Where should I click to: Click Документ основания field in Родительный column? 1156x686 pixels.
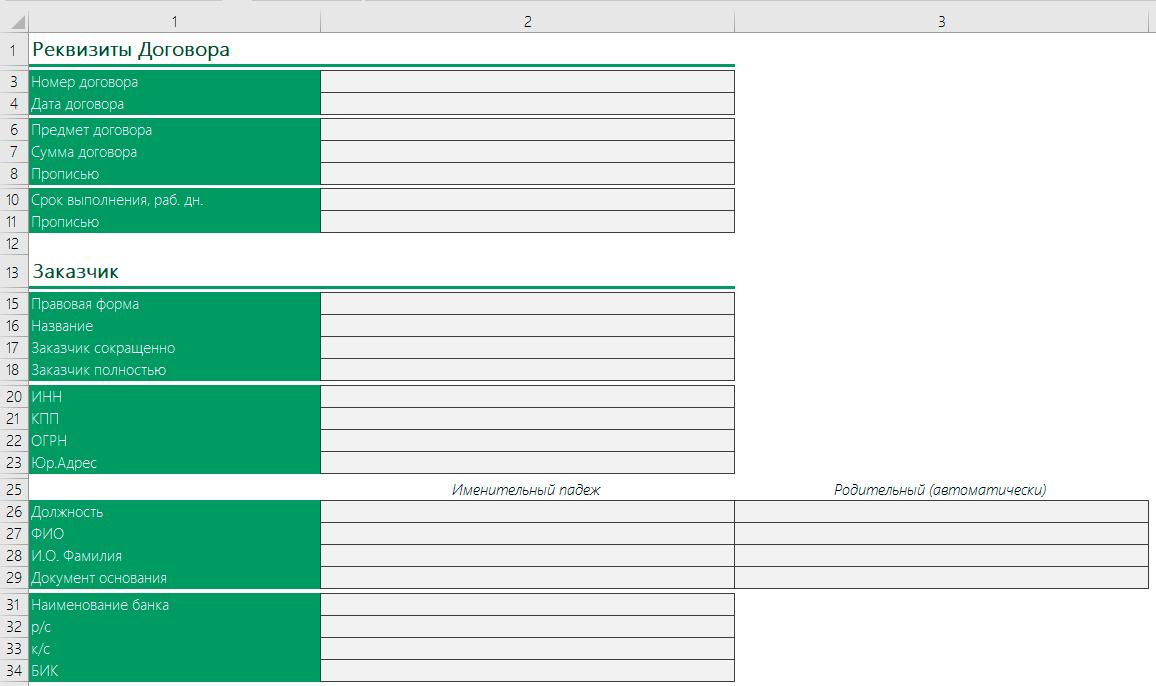(941, 578)
